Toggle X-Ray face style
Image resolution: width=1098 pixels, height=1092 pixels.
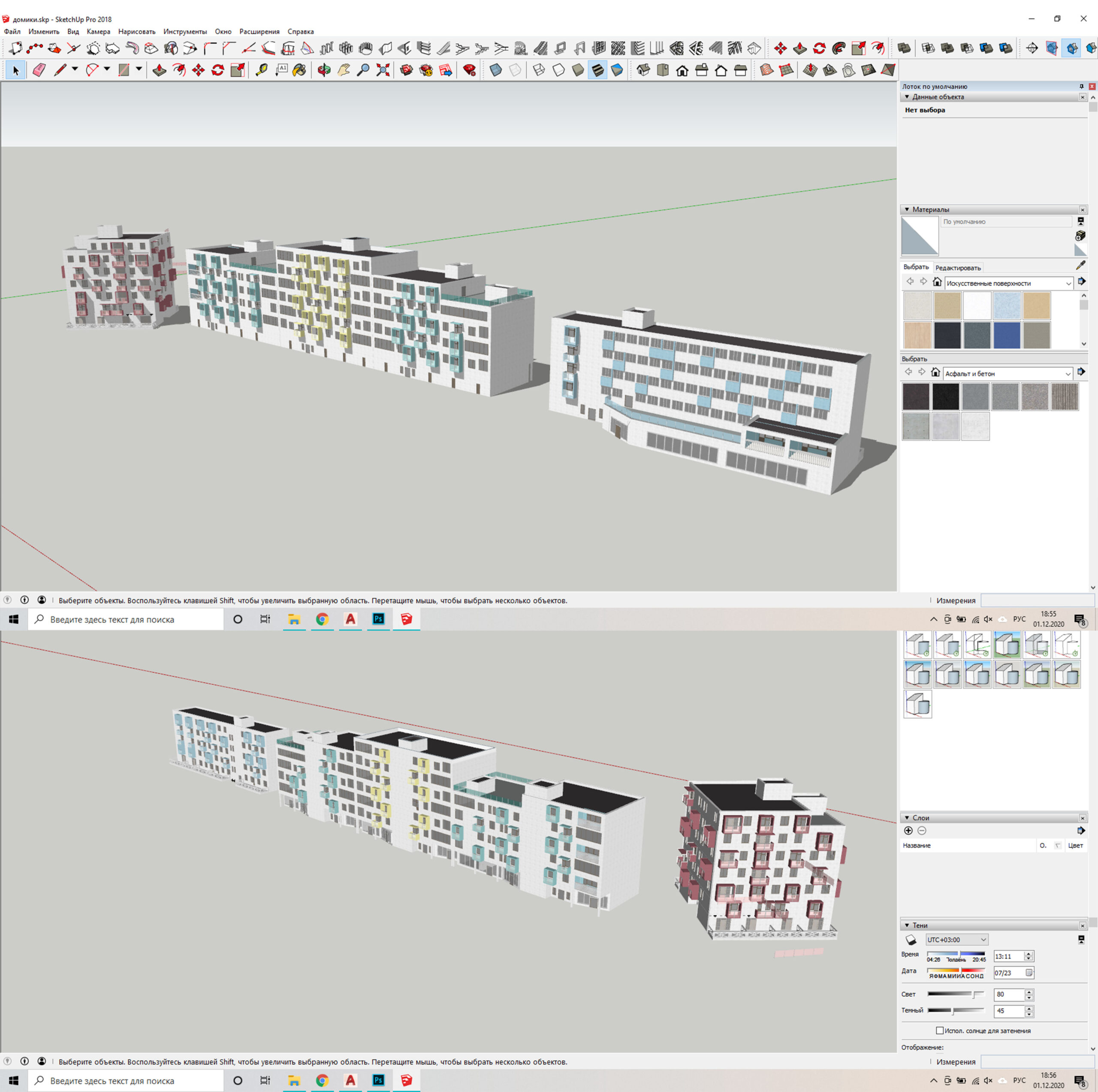point(496,70)
